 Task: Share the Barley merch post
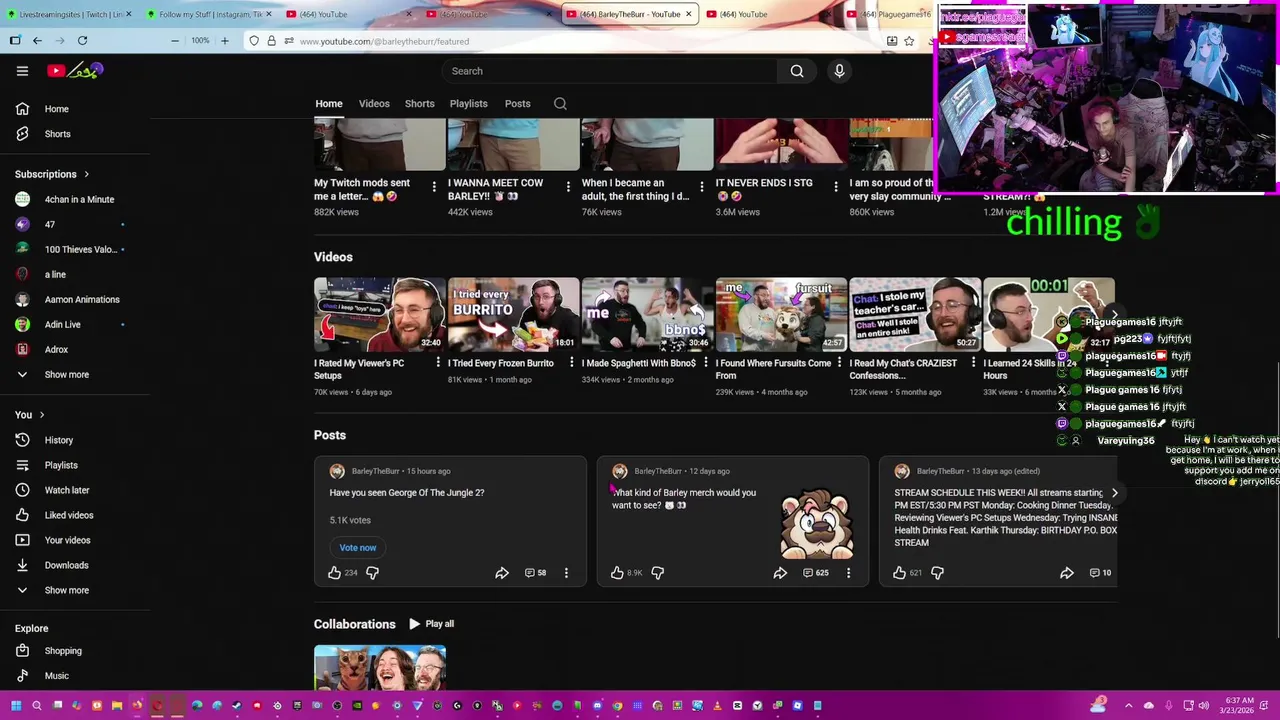[780, 573]
